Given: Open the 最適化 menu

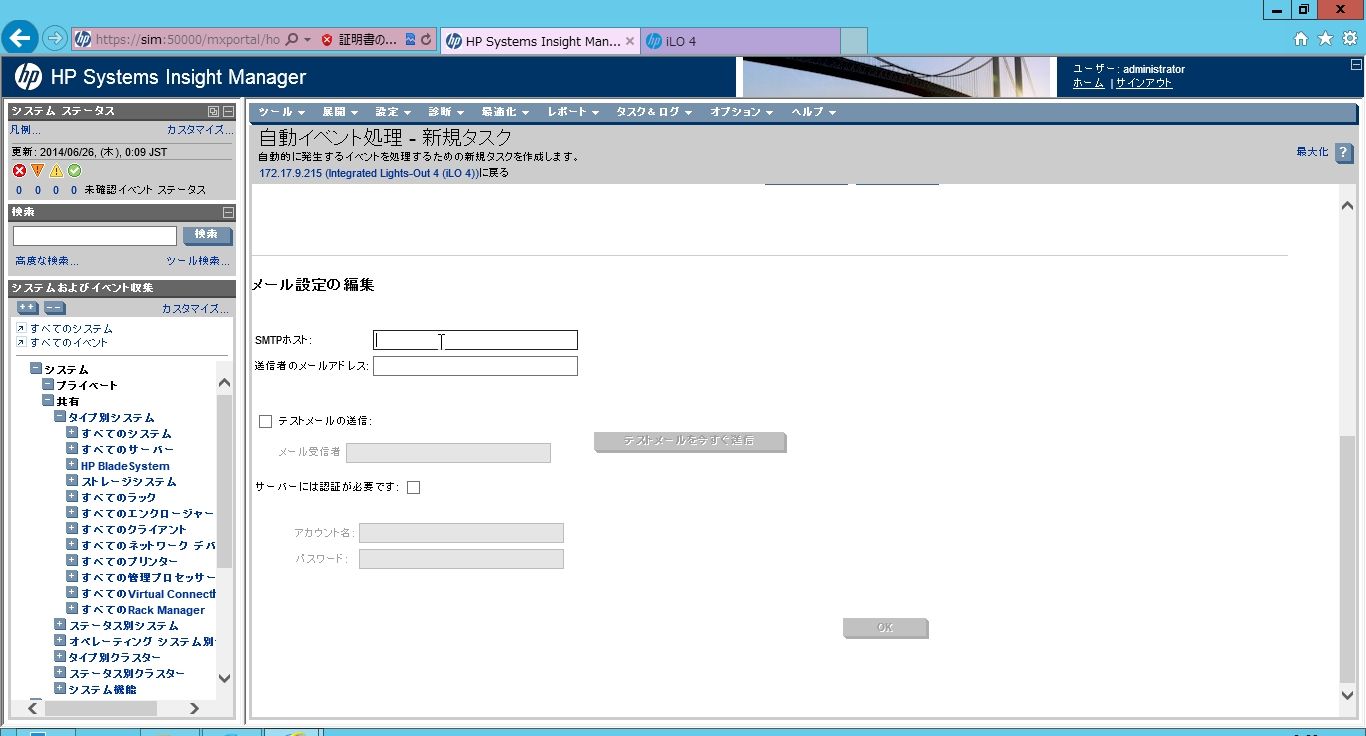Looking at the screenshot, I should (x=505, y=112).
